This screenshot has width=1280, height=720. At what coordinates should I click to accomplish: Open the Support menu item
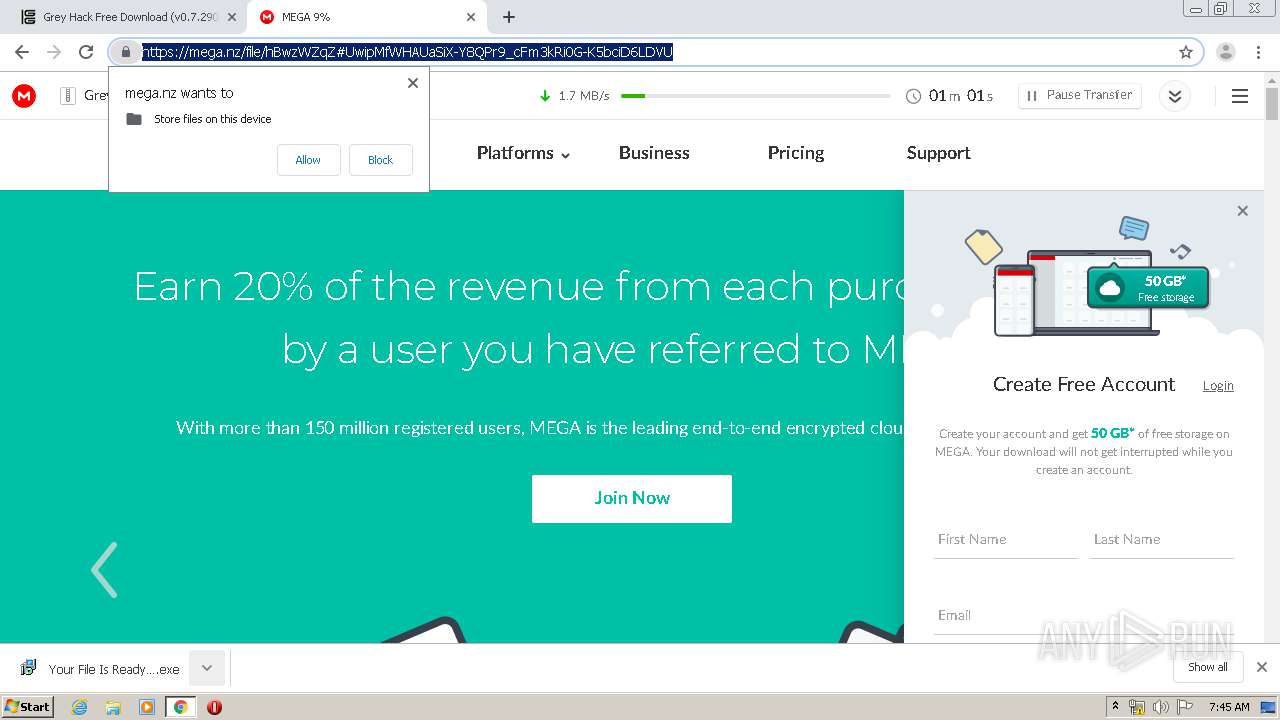tap(938, 153)
